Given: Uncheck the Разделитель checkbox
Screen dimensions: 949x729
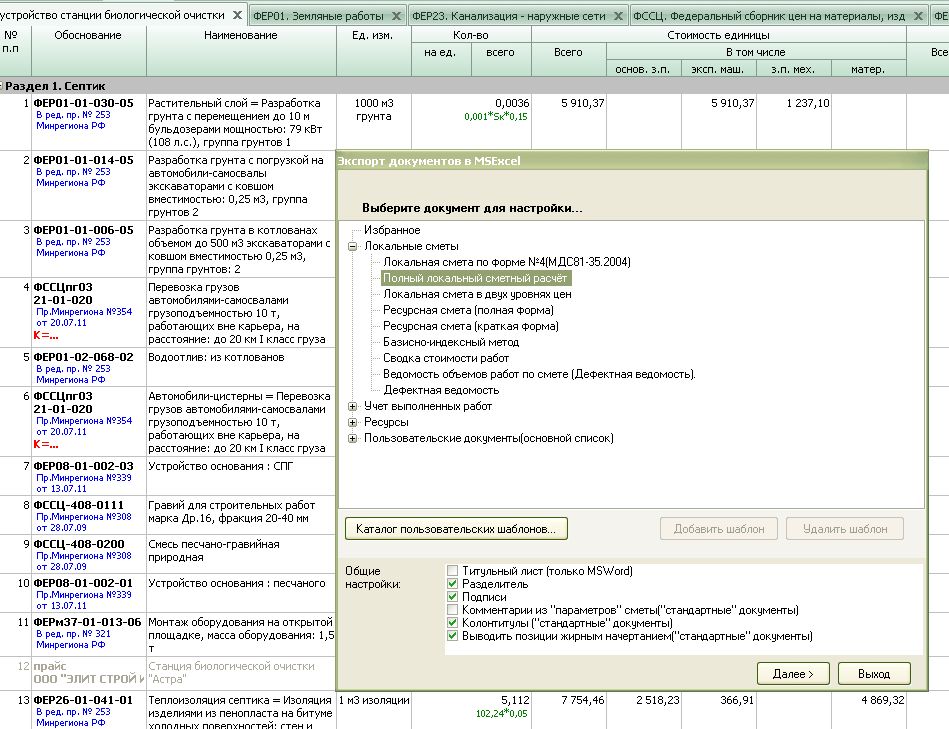Looking at the screenshot, I should click(452, 584).
